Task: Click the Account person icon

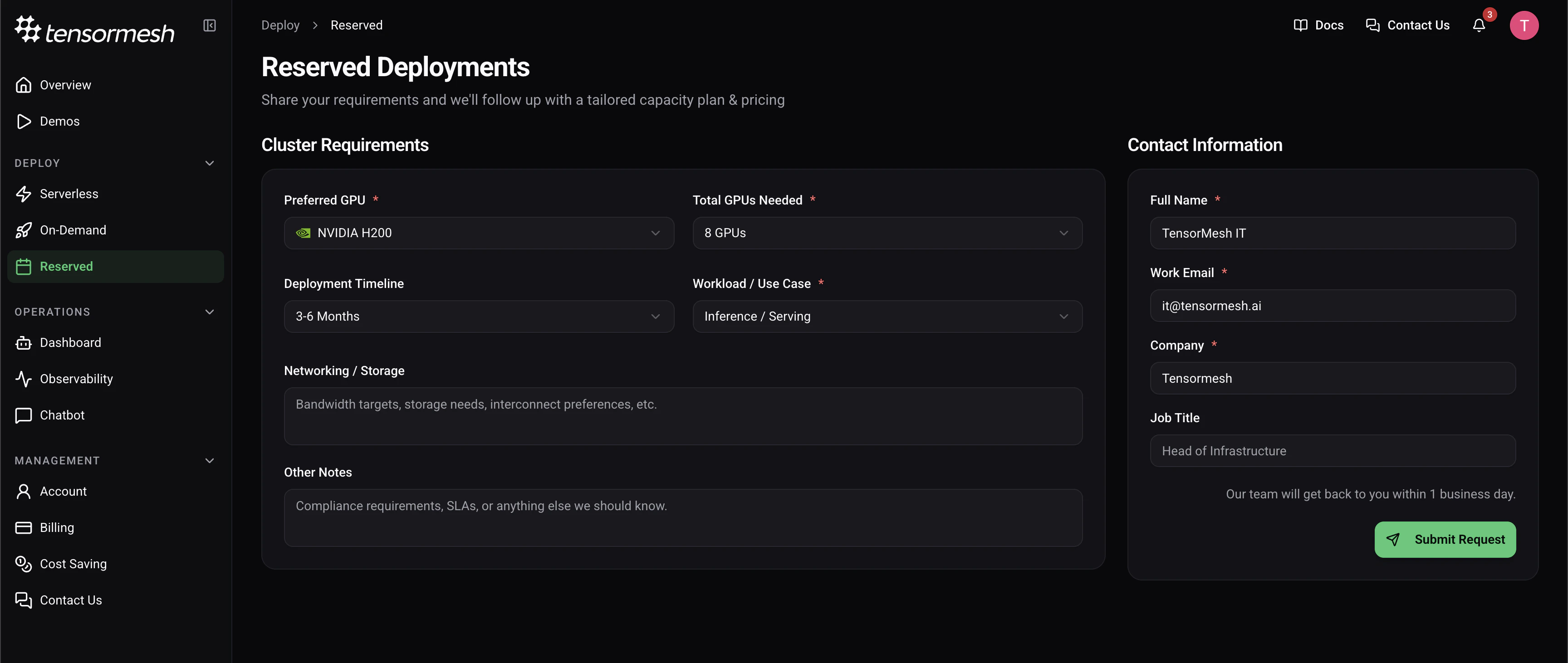Action: coord(23,492)
